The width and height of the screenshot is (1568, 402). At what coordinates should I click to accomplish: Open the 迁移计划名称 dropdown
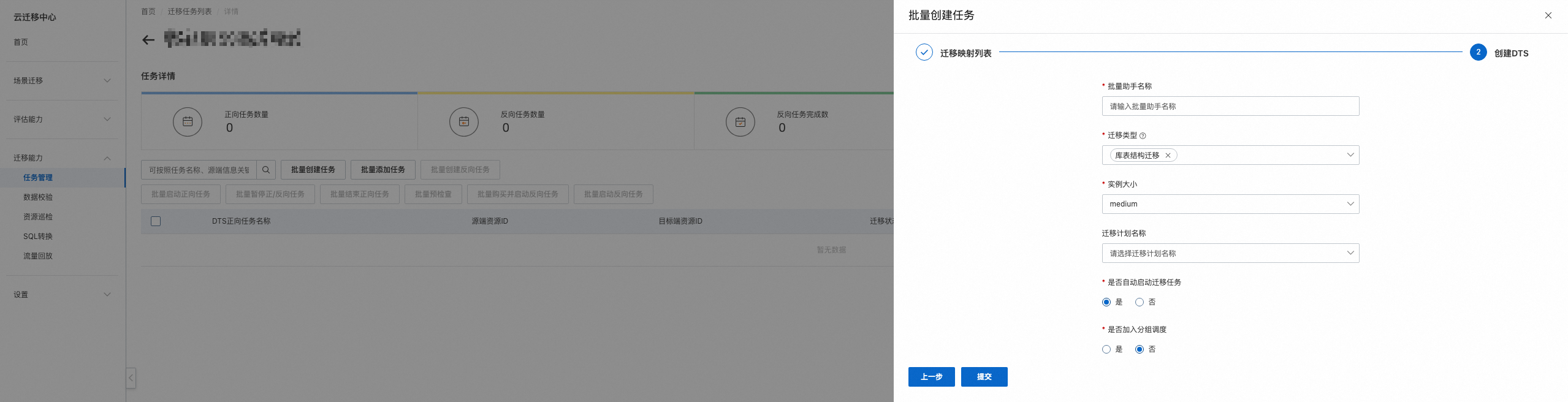click(x=1230, y=253)
